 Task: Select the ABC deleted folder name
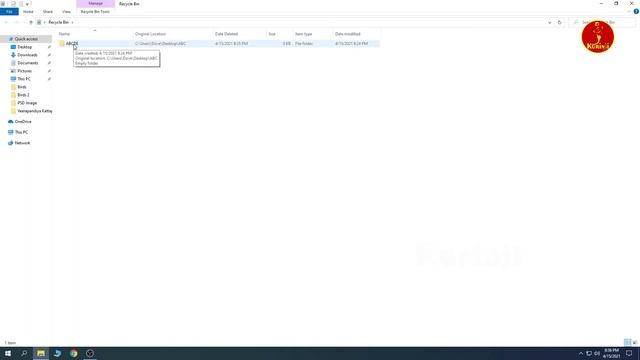pos(72,44)
